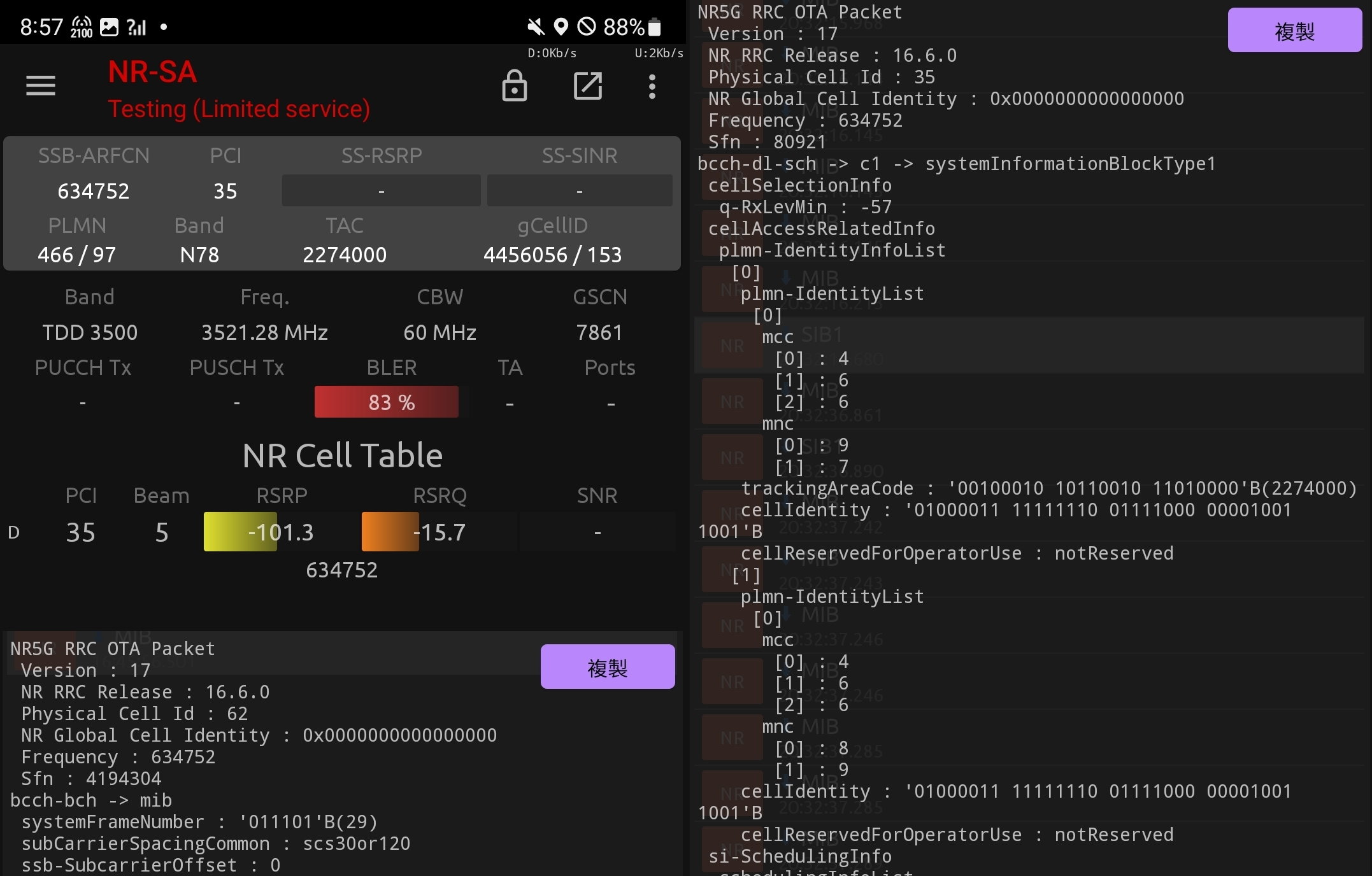Tap the signal strength status icon
1372x876 pixels.
[x=136, y=27]
